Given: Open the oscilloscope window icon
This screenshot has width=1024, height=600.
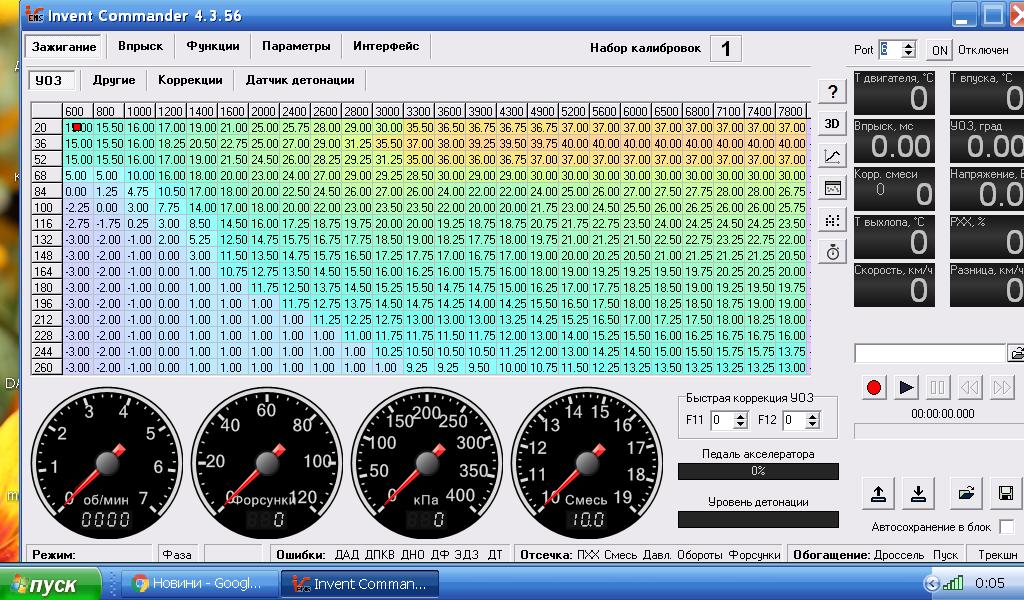Looking at the screenshot, I should (x=832, y=188).
